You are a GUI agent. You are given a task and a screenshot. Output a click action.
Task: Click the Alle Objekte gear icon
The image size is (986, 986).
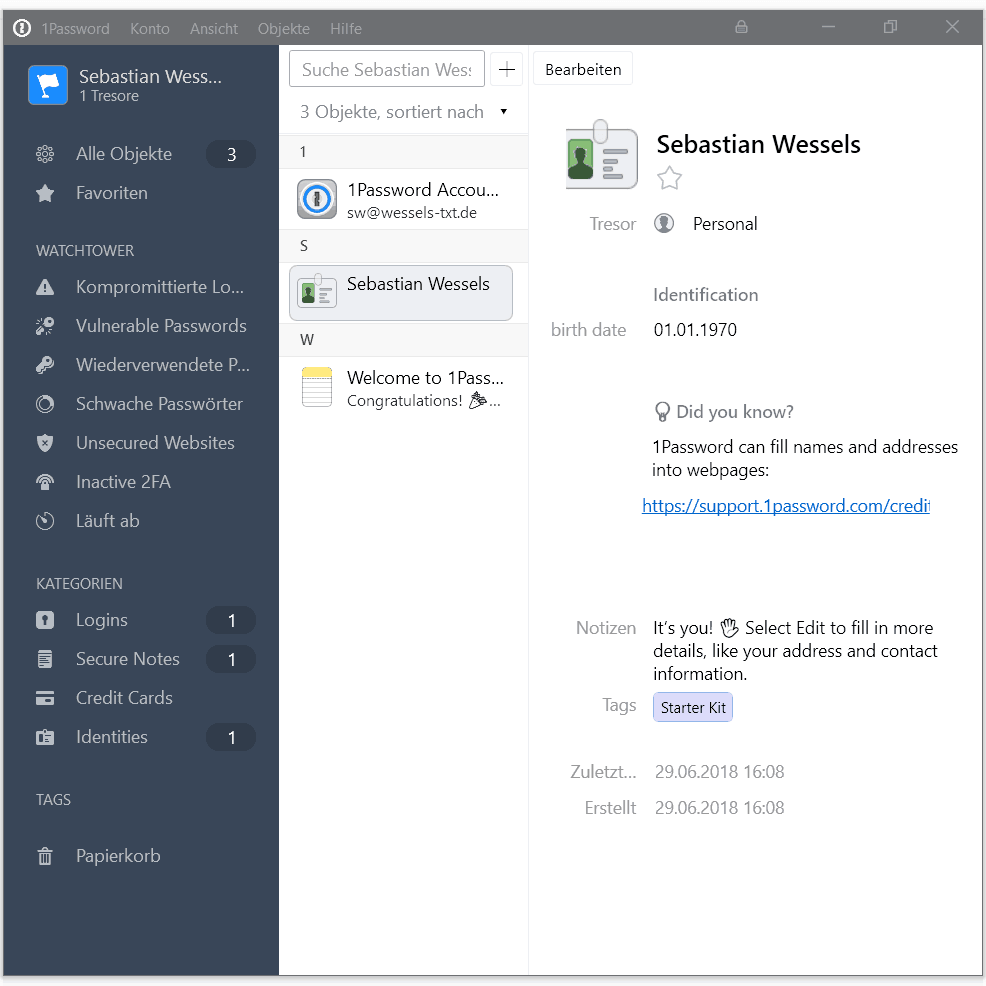click(45, 154)
